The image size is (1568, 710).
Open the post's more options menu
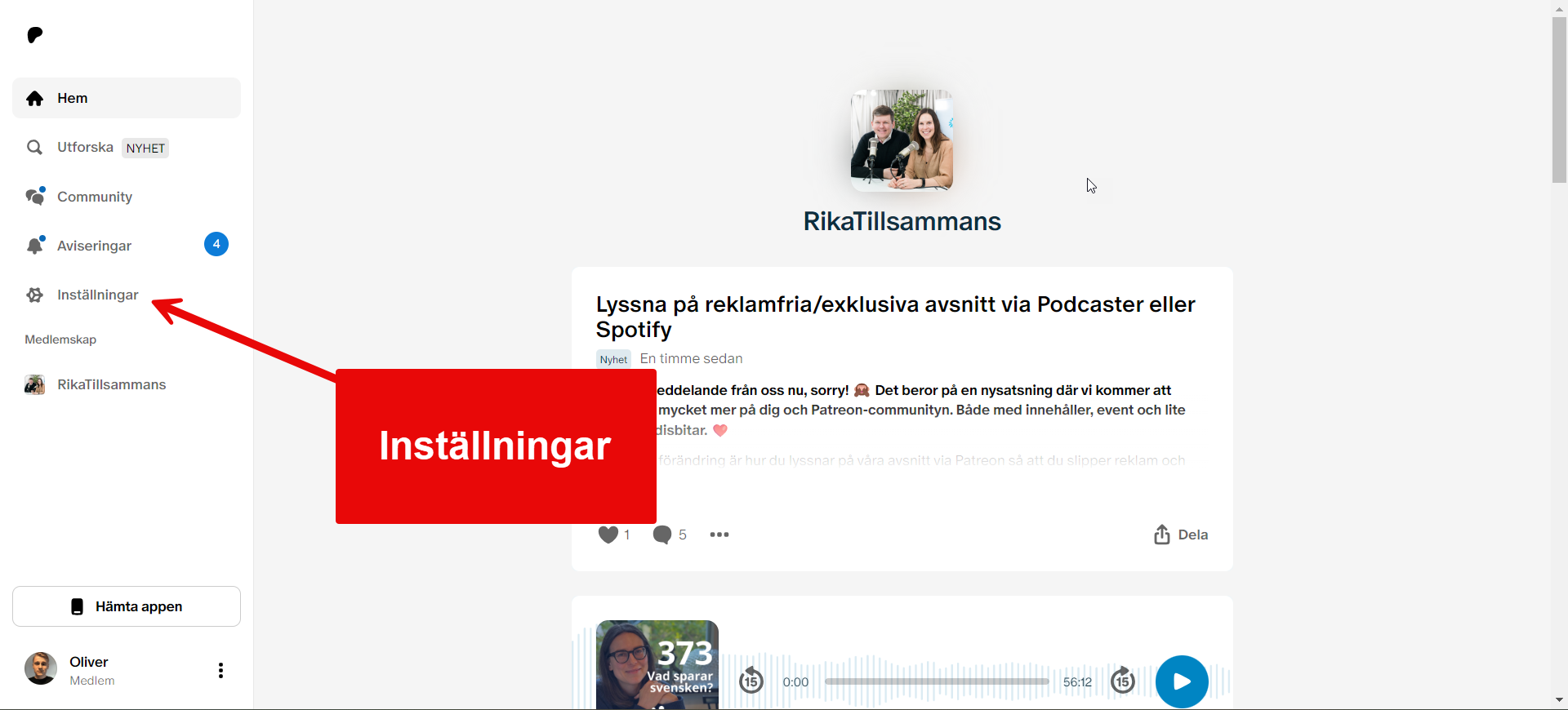click(x=719, y=535)
